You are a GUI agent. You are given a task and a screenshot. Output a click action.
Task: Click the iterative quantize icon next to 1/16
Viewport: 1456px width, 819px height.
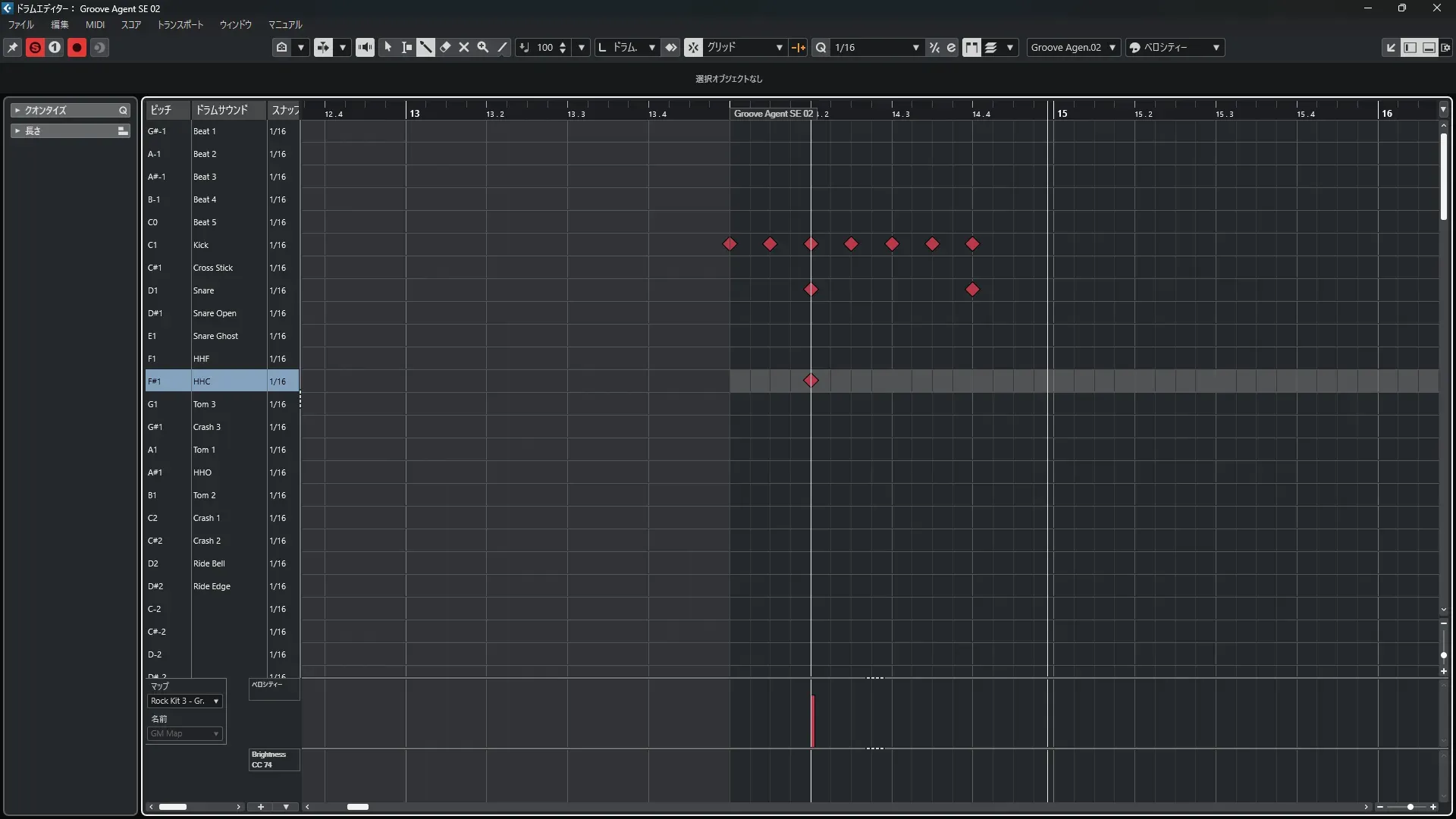point(934,47)
